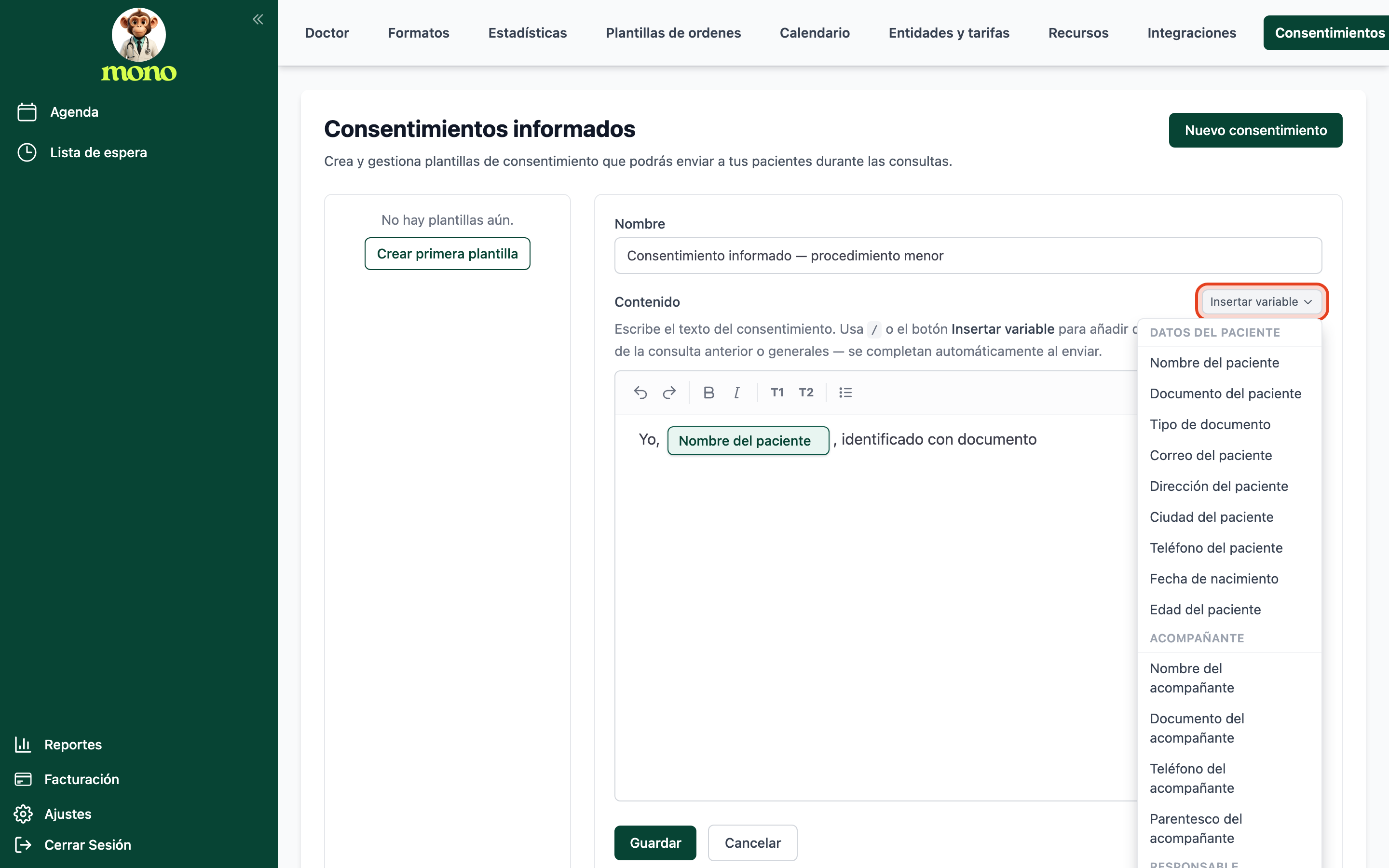Open the Insertar variable dropdown
The width and height of the screenshot is (1389, 868).
pos(1261,301)
